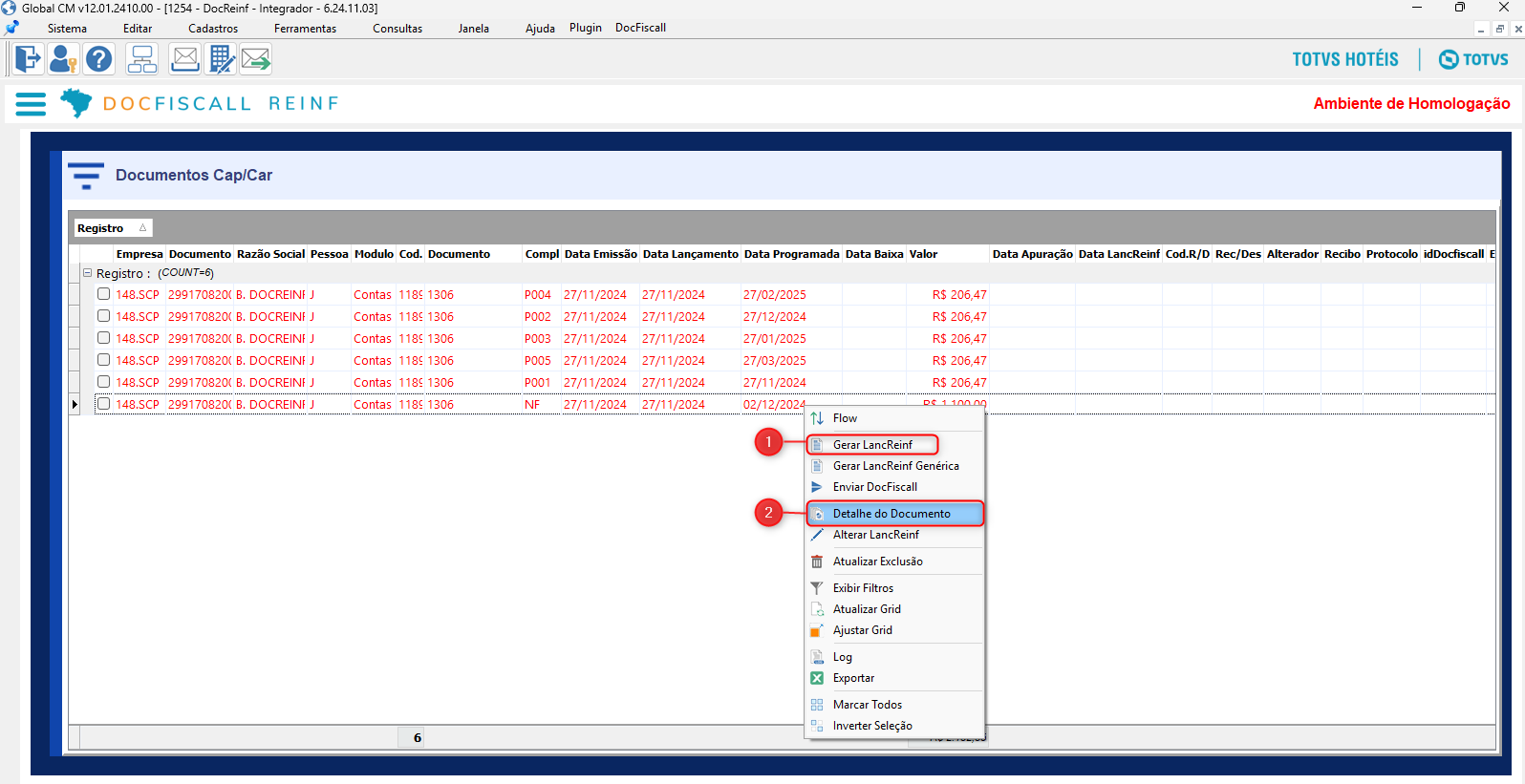Screen dimensions: 1525x784
Task: Tick the checkbox for the P001 row
Action: pos(104,382)
